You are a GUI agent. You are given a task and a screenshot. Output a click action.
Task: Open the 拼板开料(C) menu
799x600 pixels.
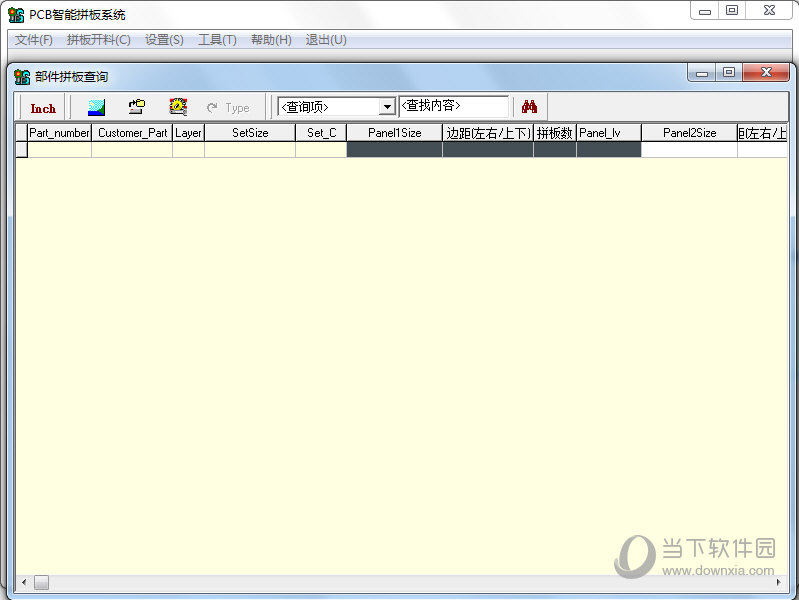coord(99,40)
